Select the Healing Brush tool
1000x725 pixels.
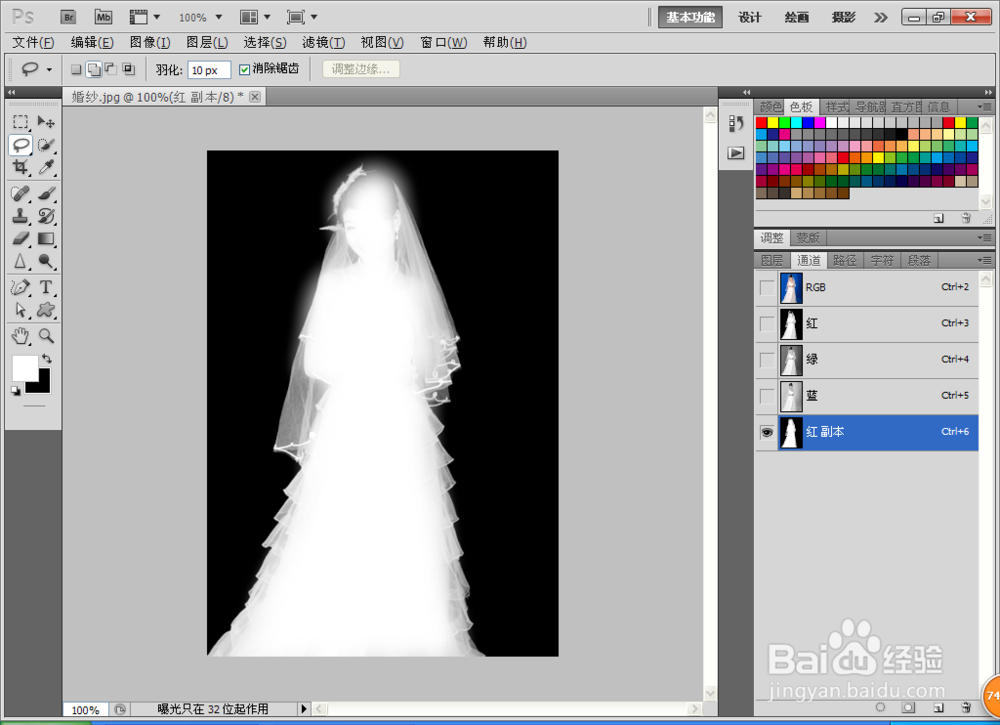[x=20, y=193]
